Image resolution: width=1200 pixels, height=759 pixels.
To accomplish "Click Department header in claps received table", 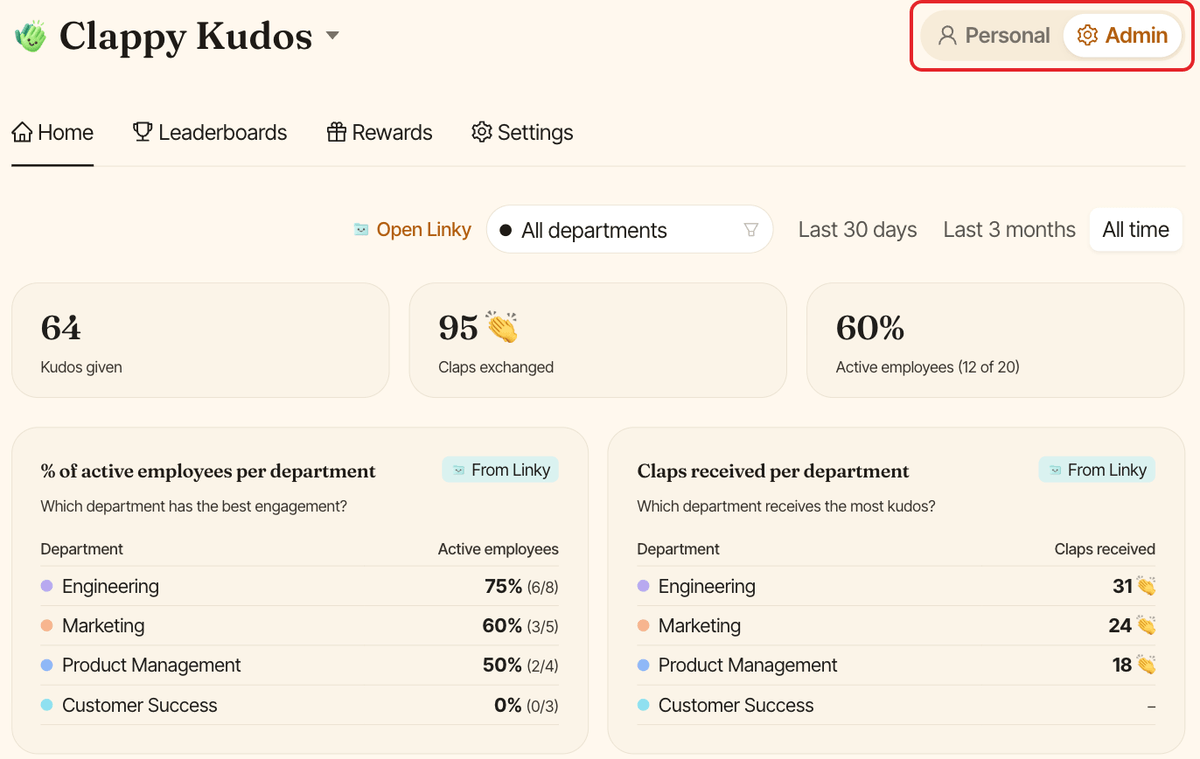I will click(678, 549).
